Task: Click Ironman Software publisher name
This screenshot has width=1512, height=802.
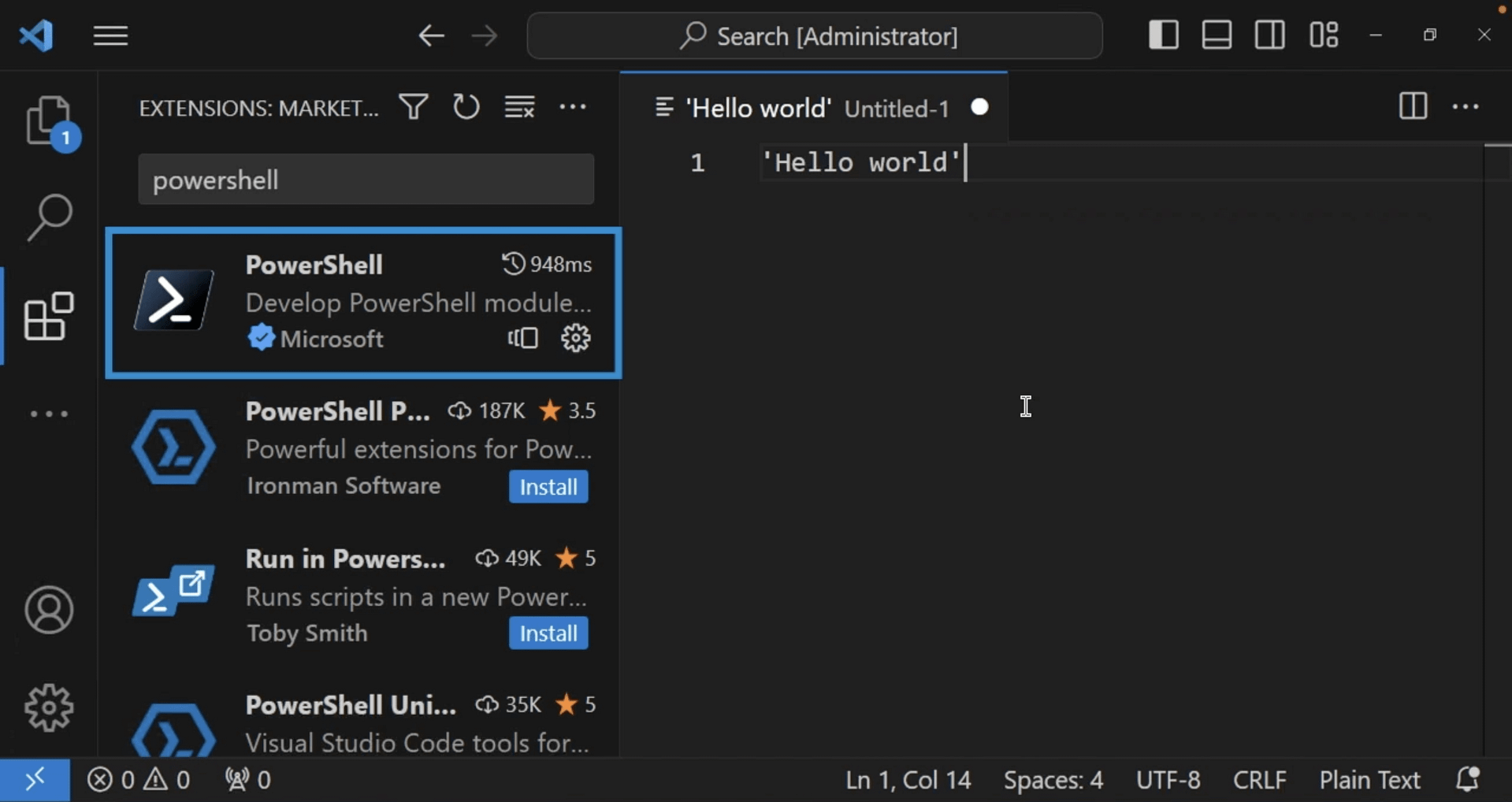Action: [x=344, y=486]
